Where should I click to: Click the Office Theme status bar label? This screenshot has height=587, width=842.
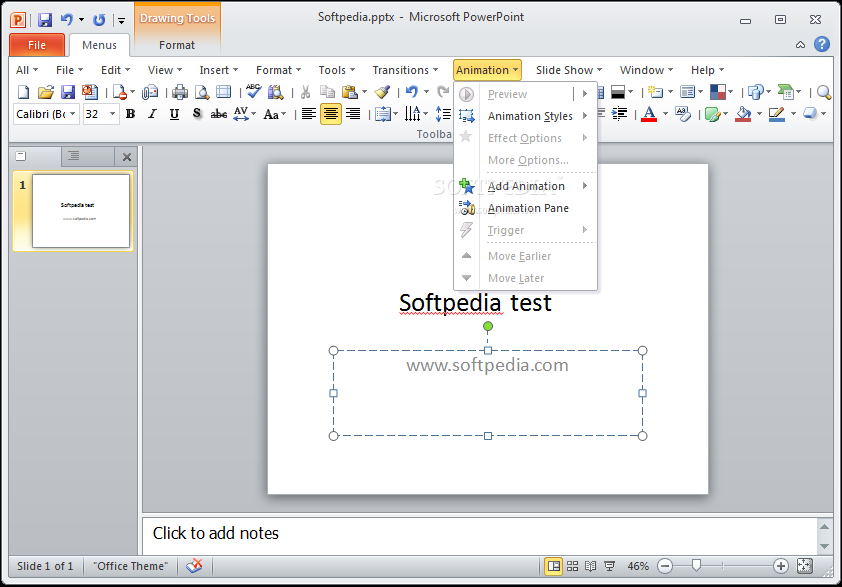pos(130,566)
